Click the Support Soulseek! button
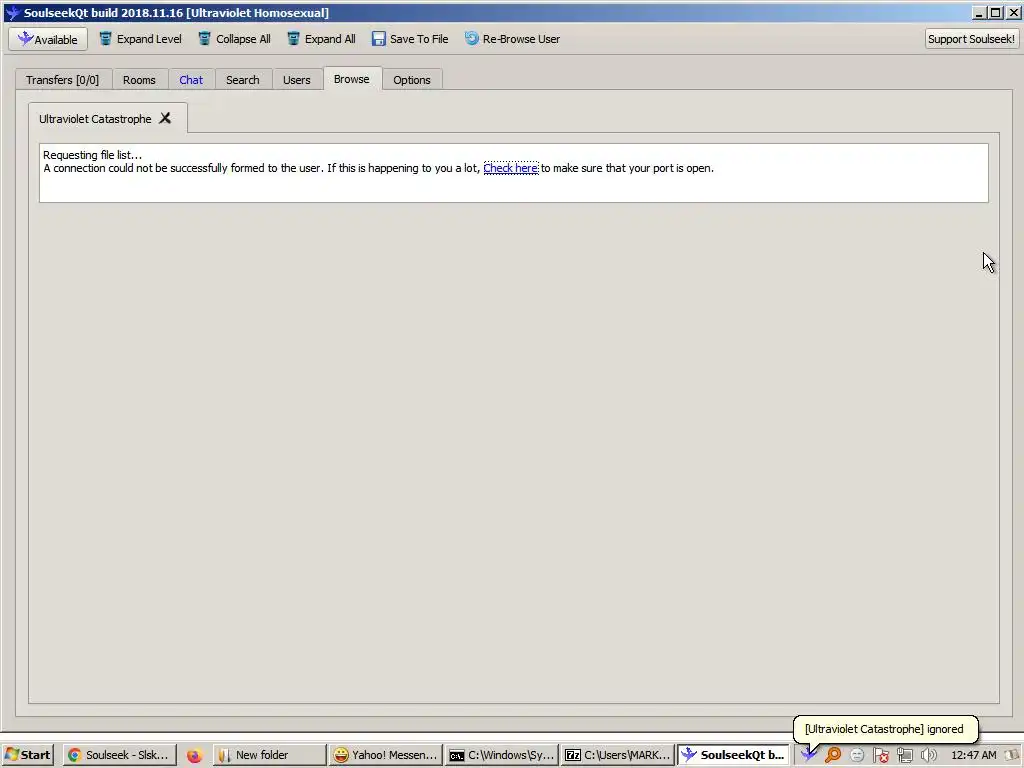Image resolution: width=1024 pixels, height=768 pixels. [x=971, y=39]
